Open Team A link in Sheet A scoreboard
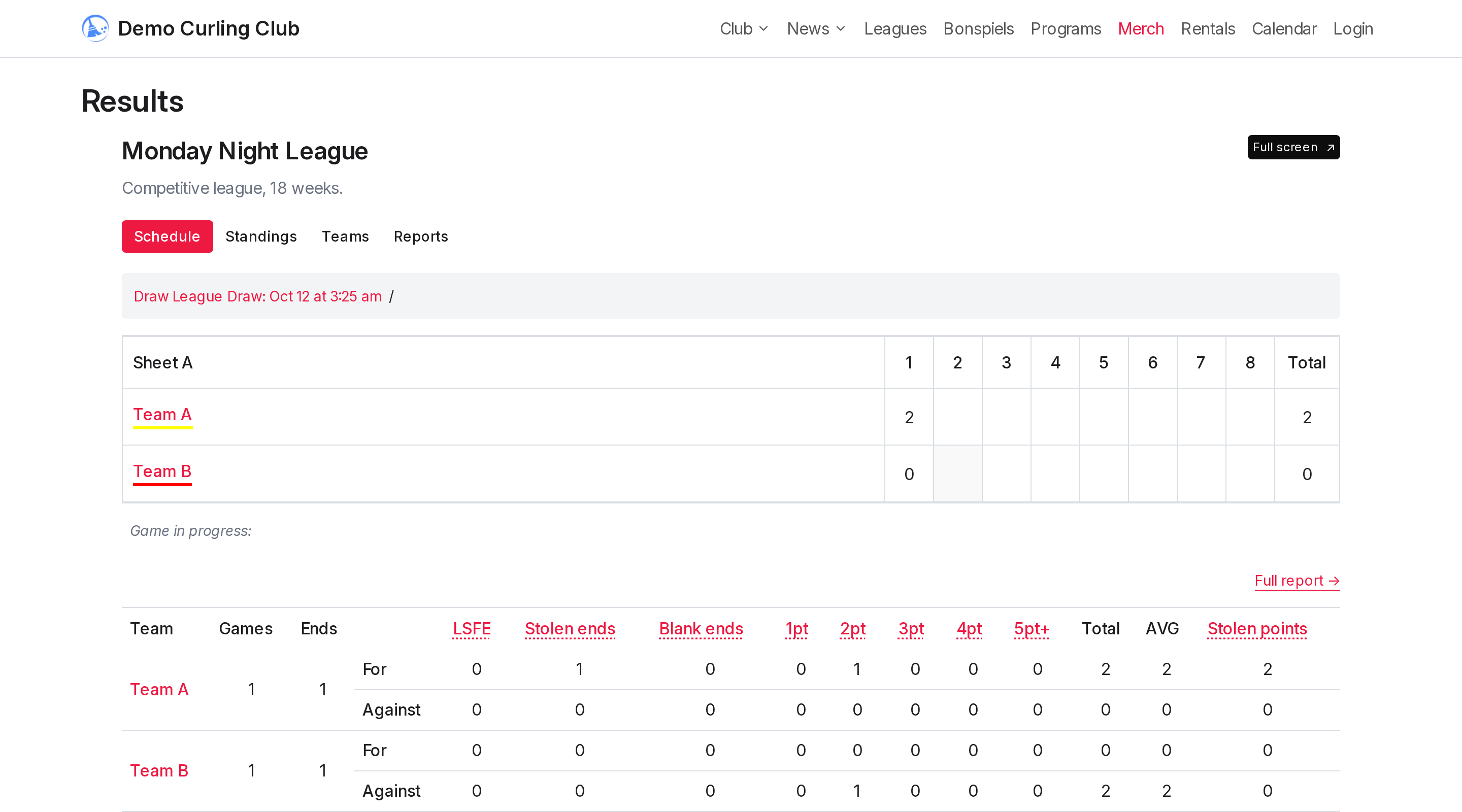Viewport: 1462px width, 812px height. tap(162, 415)
